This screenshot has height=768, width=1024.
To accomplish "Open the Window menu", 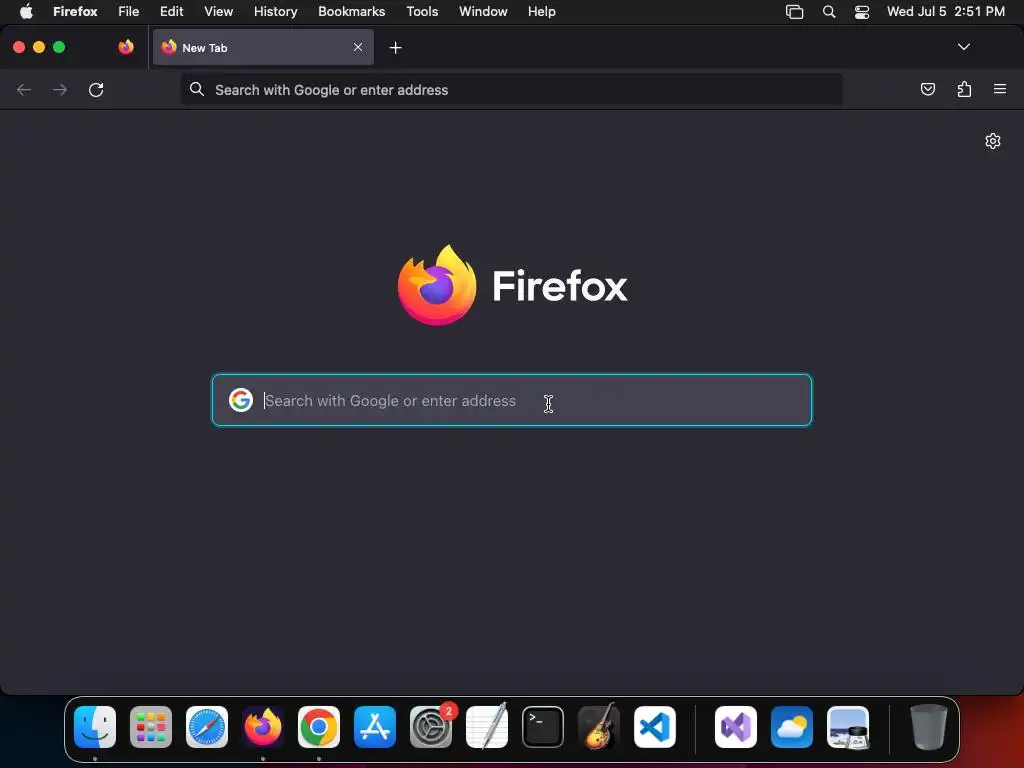I will pyautogui.click(x=483, y=11).
